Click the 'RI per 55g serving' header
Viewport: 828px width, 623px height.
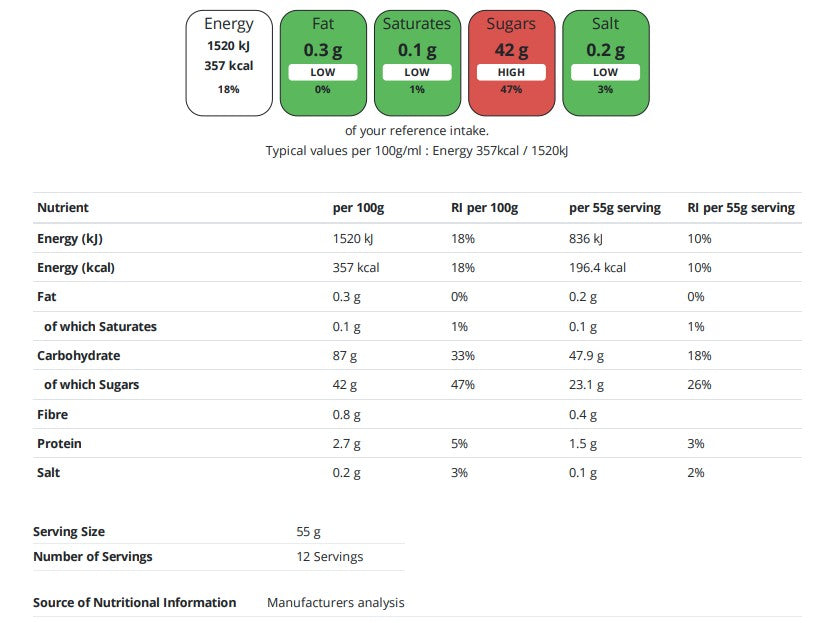click(741, 208)
